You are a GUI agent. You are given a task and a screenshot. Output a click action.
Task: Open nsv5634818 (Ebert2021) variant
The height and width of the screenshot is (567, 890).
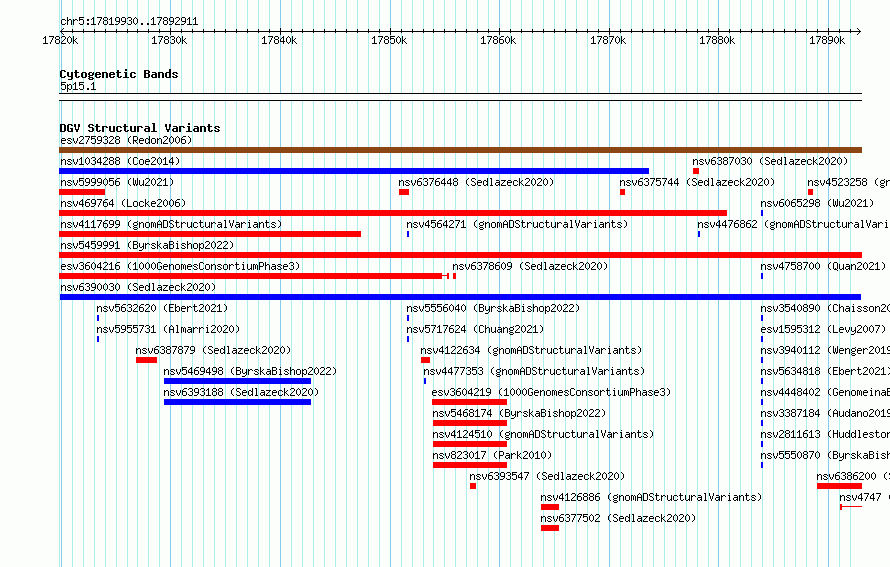(825, 371)
